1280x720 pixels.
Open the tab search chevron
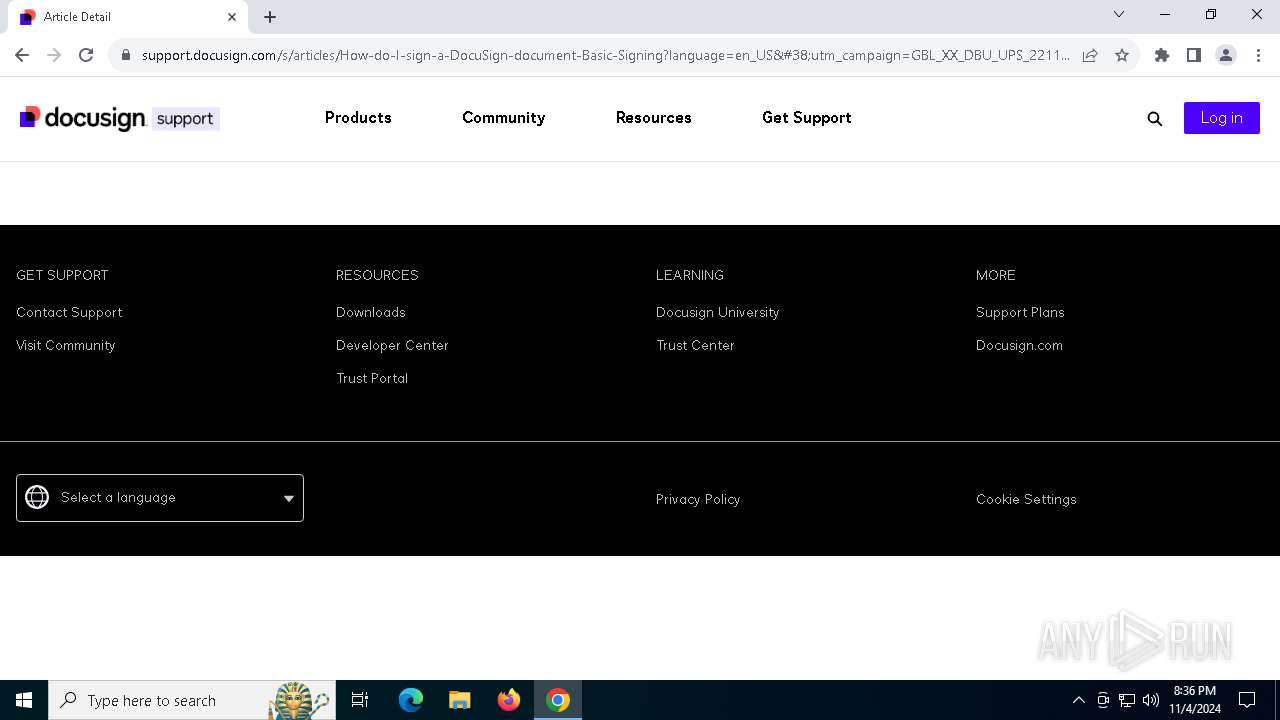coord(1119,14)
